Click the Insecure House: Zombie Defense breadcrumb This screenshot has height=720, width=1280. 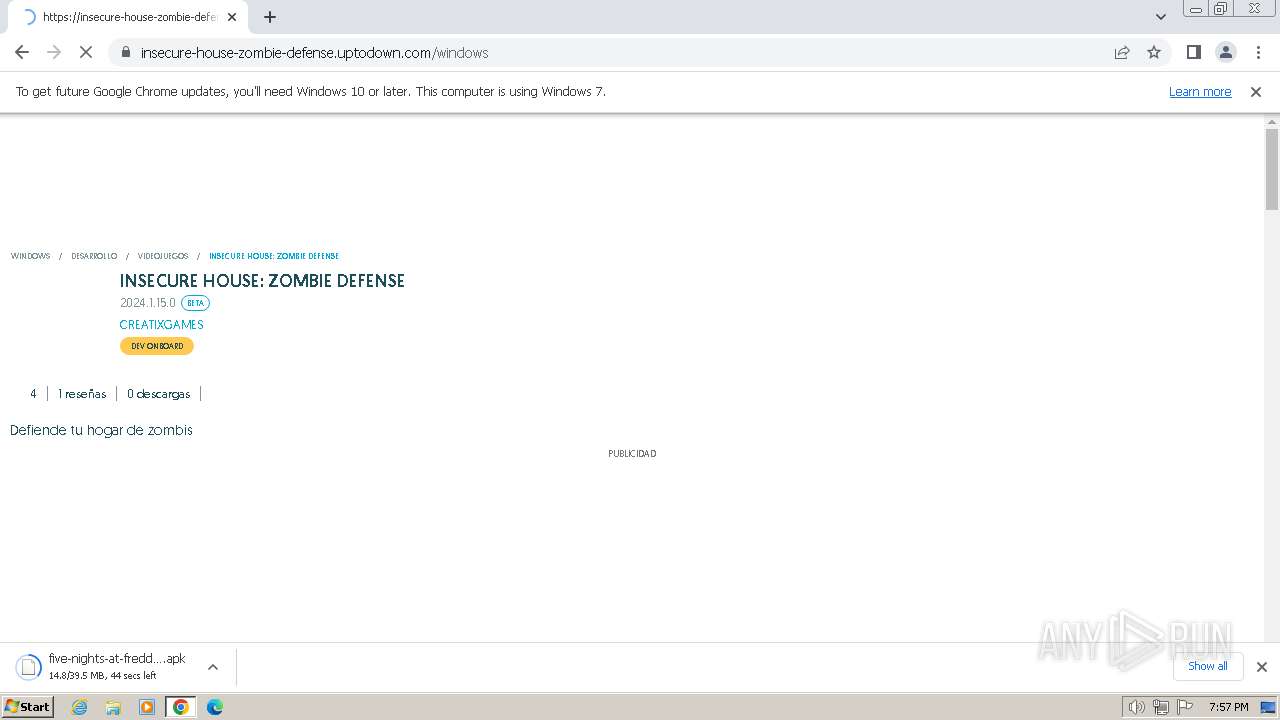tap(274, 256)
